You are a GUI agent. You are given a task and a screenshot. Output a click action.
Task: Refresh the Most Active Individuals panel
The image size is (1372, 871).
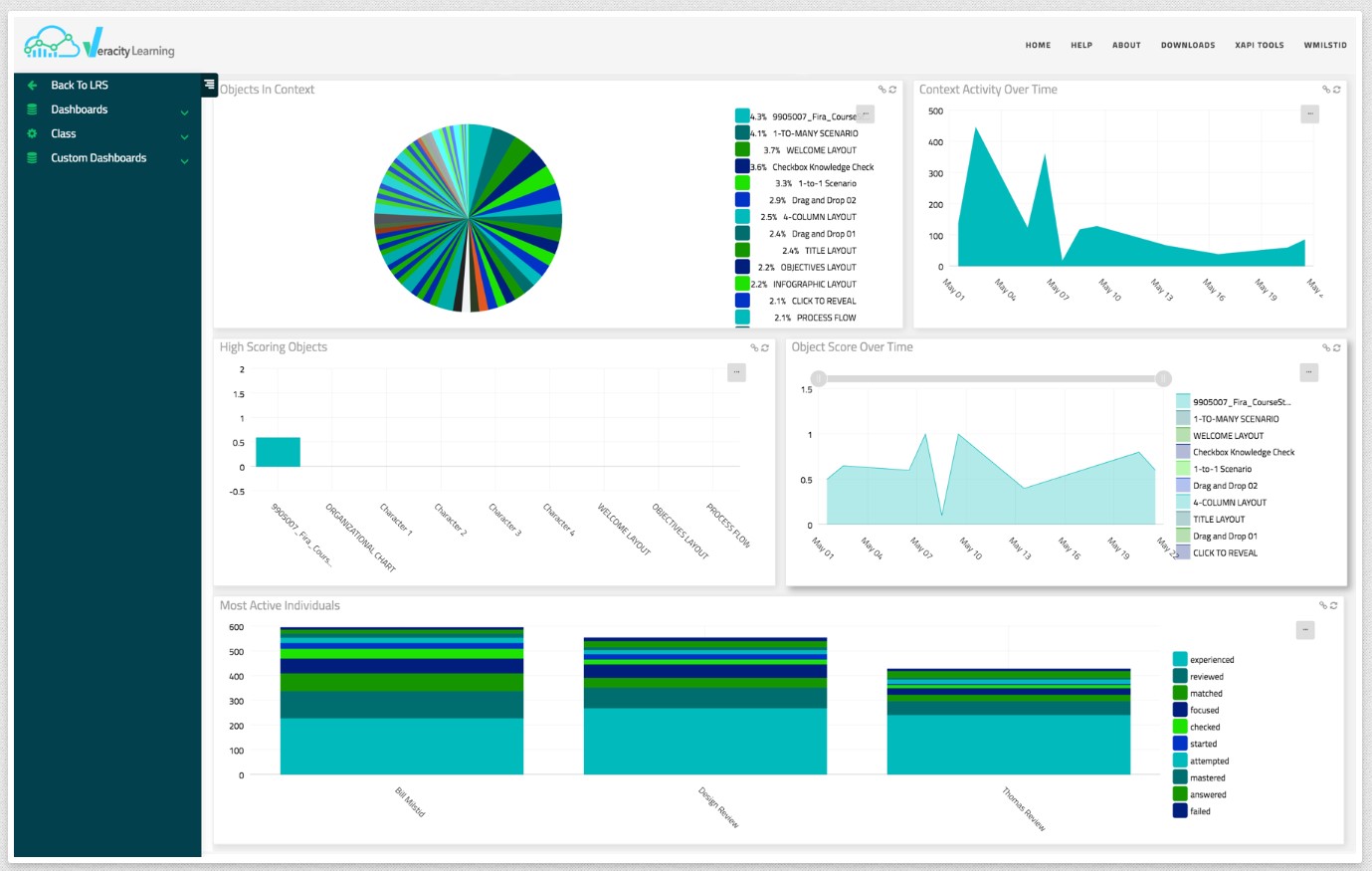(1334, 605)
